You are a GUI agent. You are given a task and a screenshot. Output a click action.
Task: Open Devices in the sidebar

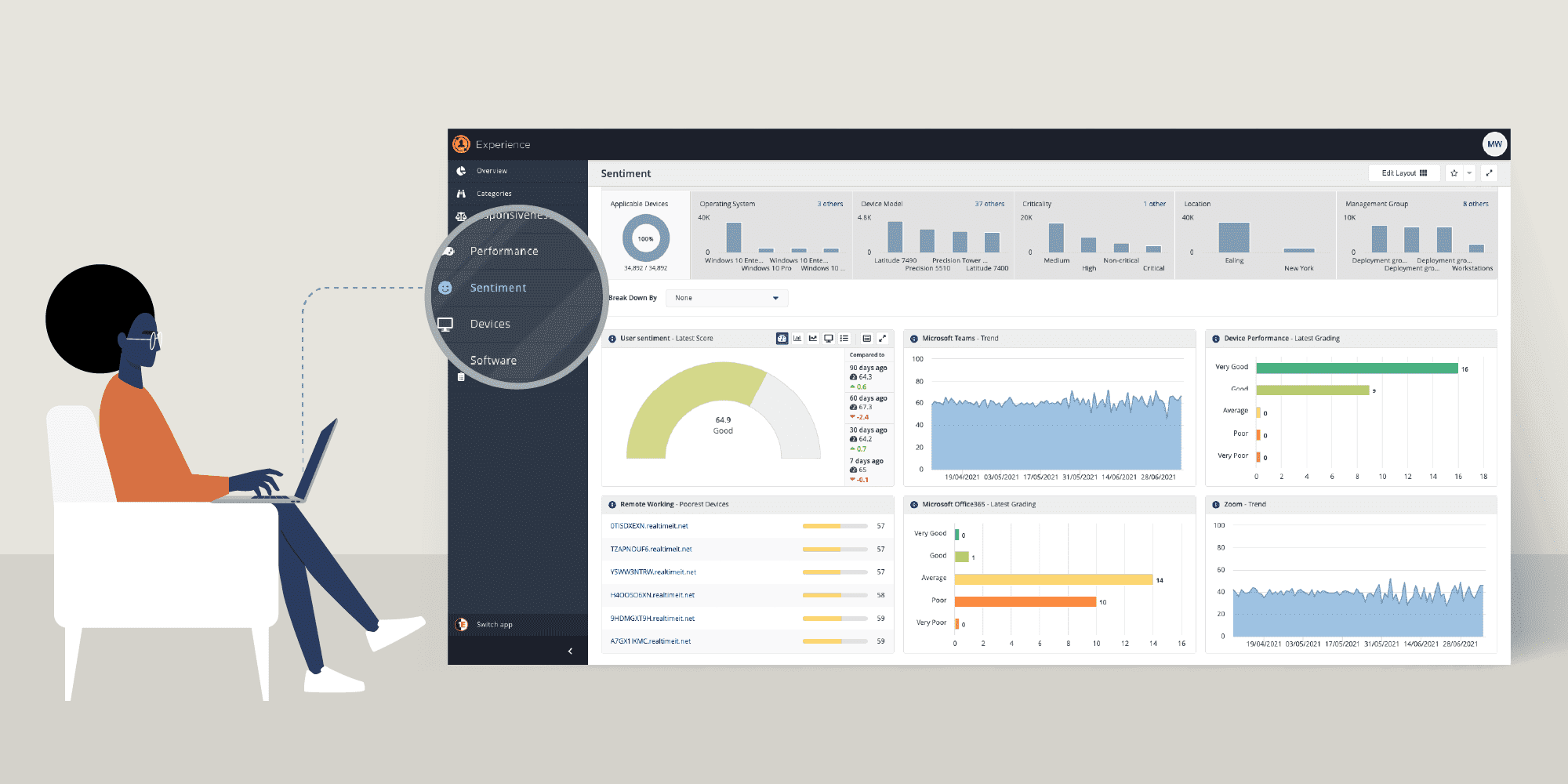(490, 324)
